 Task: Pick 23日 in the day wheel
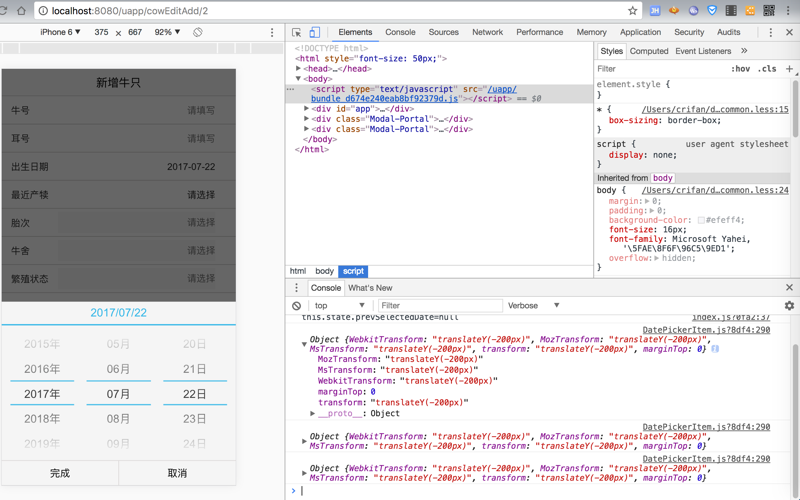pos(194,419)
